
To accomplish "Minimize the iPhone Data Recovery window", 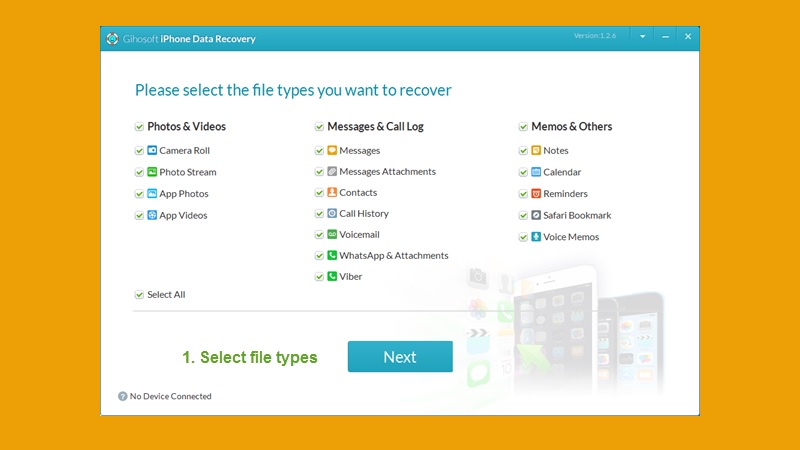I will click(x=665, y=37).
